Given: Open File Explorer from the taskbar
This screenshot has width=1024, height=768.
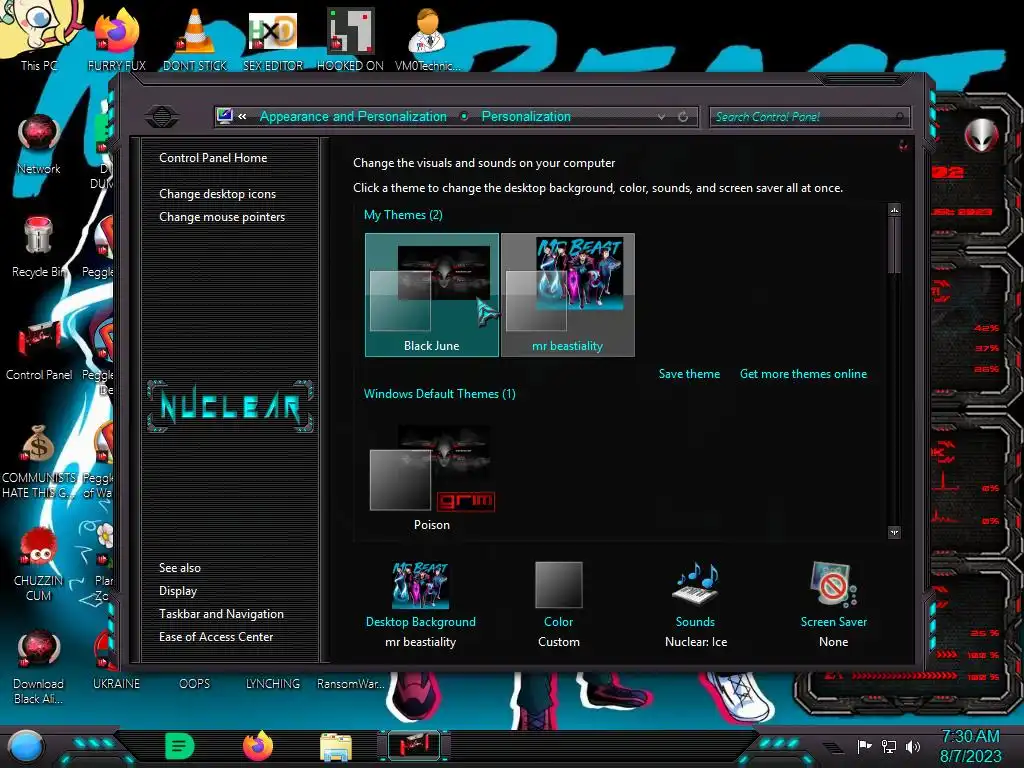Looking at the screenshot, I should pos(336,746).
